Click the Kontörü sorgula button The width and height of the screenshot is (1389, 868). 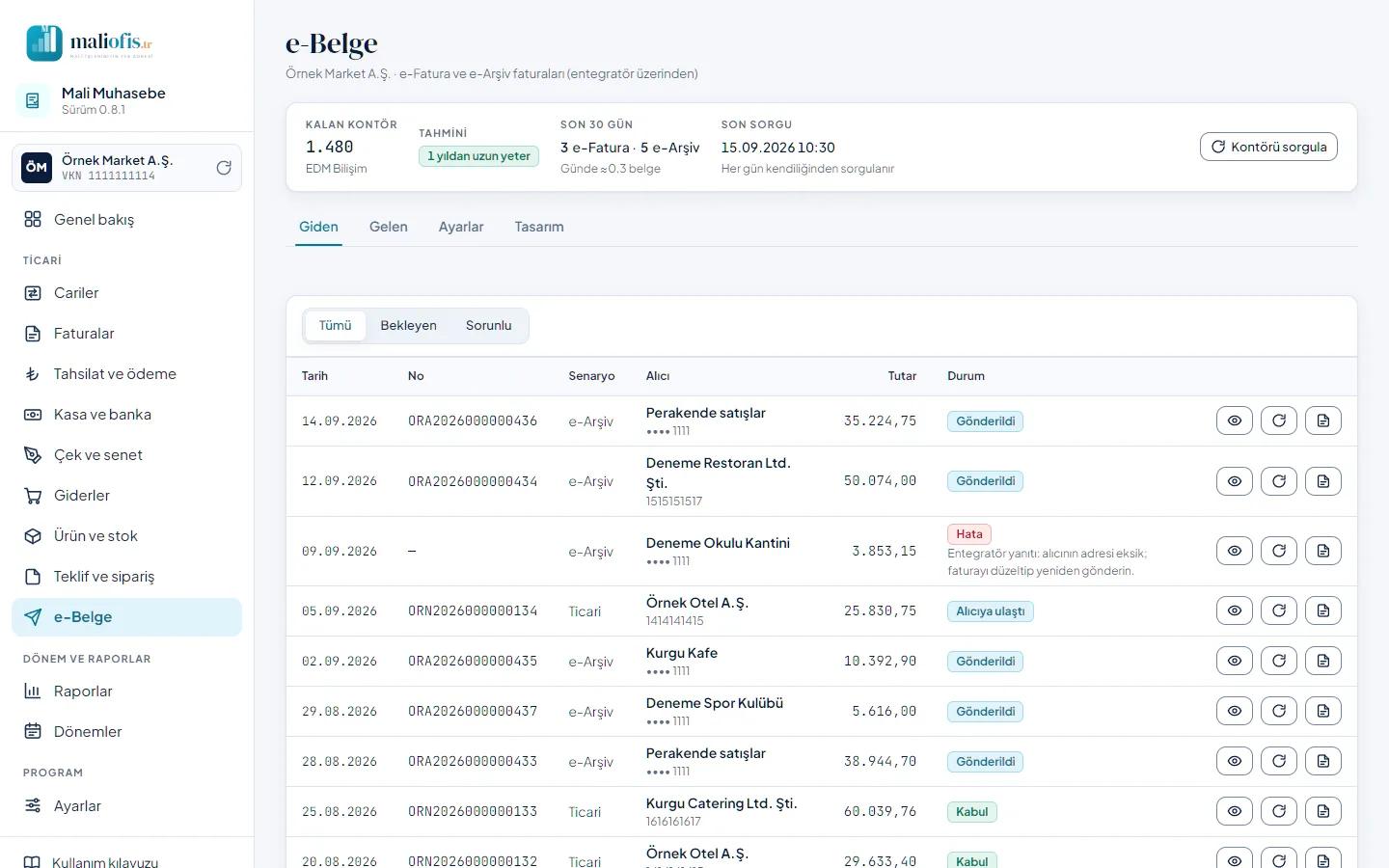[1268, 147]
